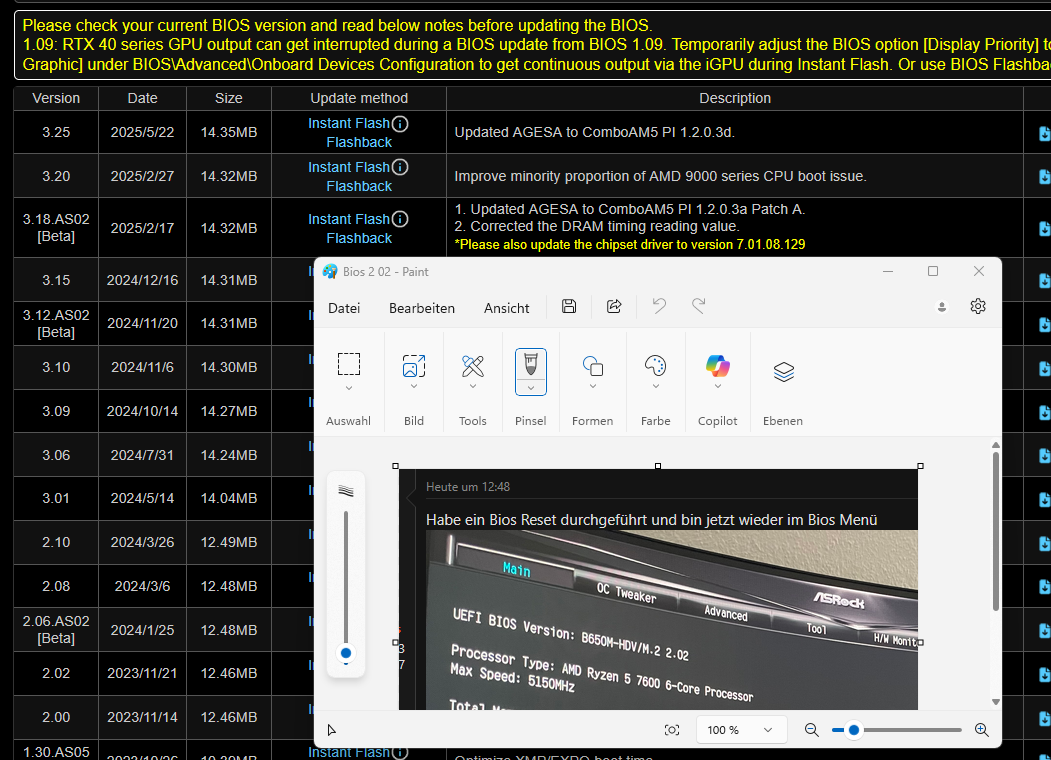The width and height of the screenshot is (1051, 760).
Task: Click Instant Flash link for version 3.18.AS02
Action: click(x=349, y=219)
